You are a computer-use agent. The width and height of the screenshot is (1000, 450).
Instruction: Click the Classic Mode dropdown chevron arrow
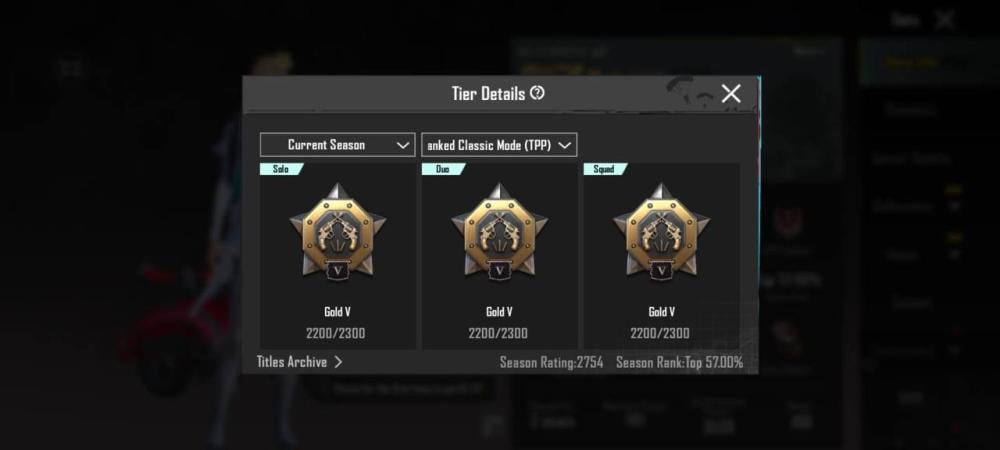pyautogui.click(x=564, y=145)
